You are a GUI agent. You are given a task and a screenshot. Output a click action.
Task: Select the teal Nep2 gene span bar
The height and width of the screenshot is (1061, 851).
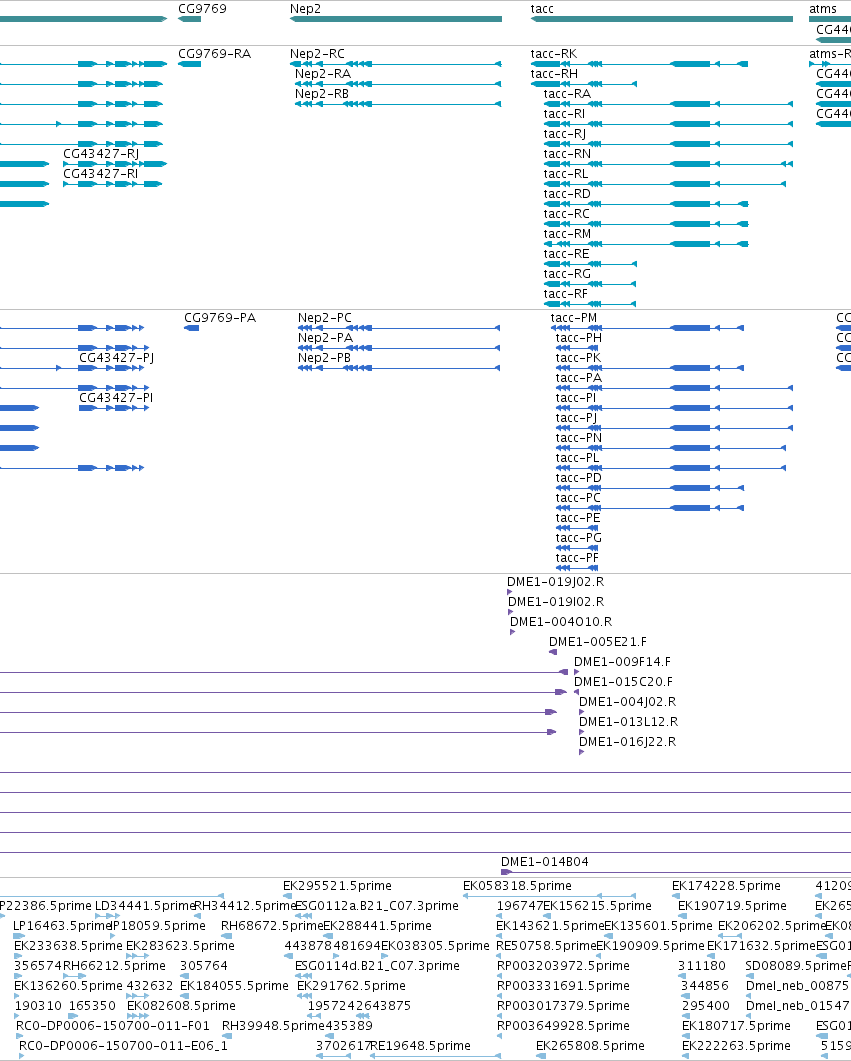click(x=396, y=19)
